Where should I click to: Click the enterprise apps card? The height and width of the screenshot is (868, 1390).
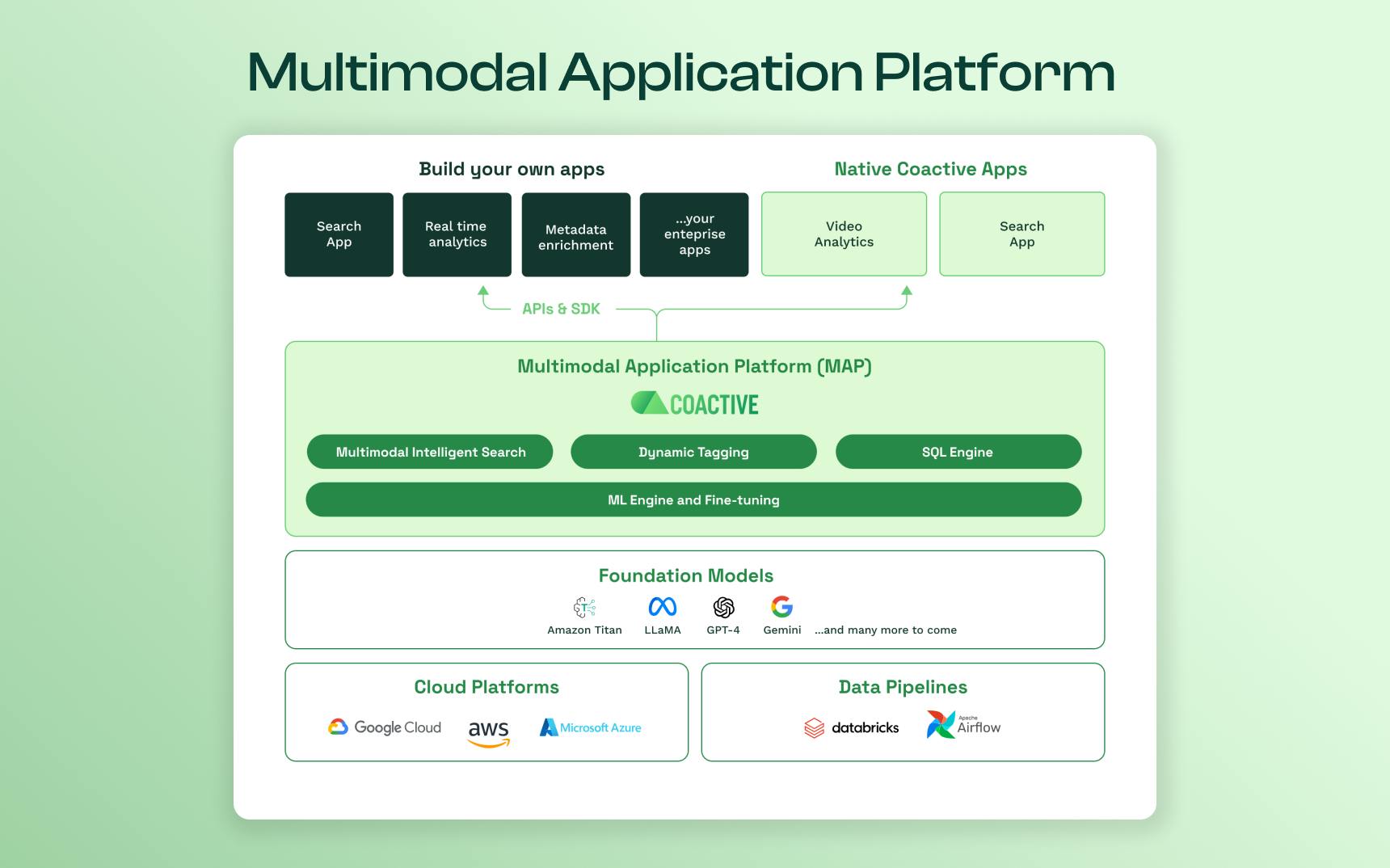coord(694,234)
